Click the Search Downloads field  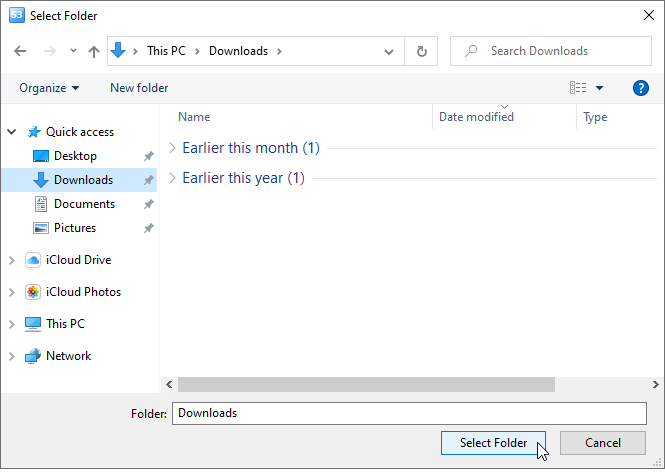tap(550, 51)
